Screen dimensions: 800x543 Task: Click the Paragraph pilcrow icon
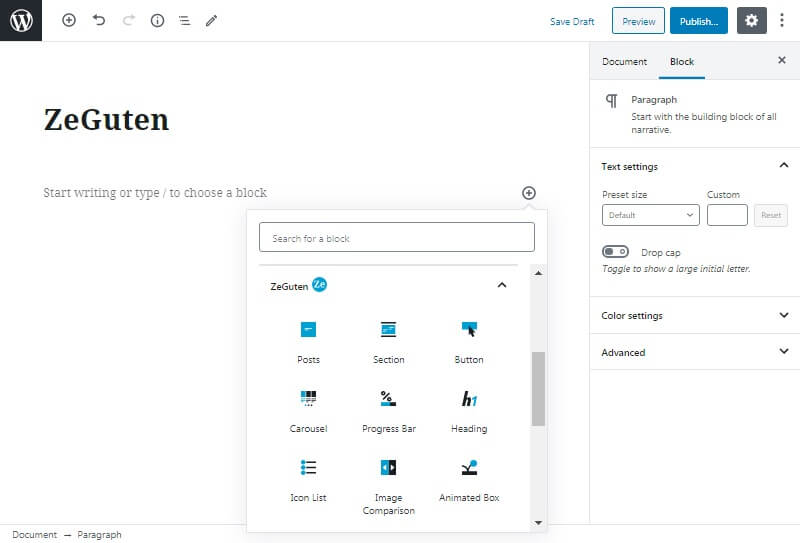pos(611,101)
